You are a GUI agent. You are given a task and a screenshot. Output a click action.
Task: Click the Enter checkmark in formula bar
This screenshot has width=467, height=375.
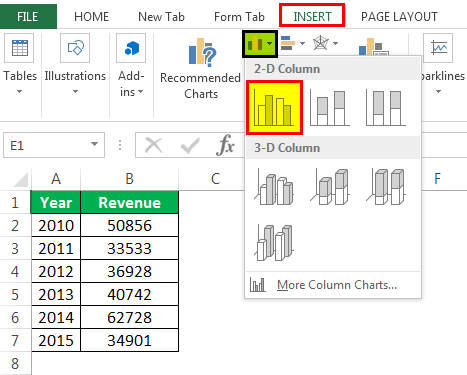pyautogui.click(x=190, y=146)
